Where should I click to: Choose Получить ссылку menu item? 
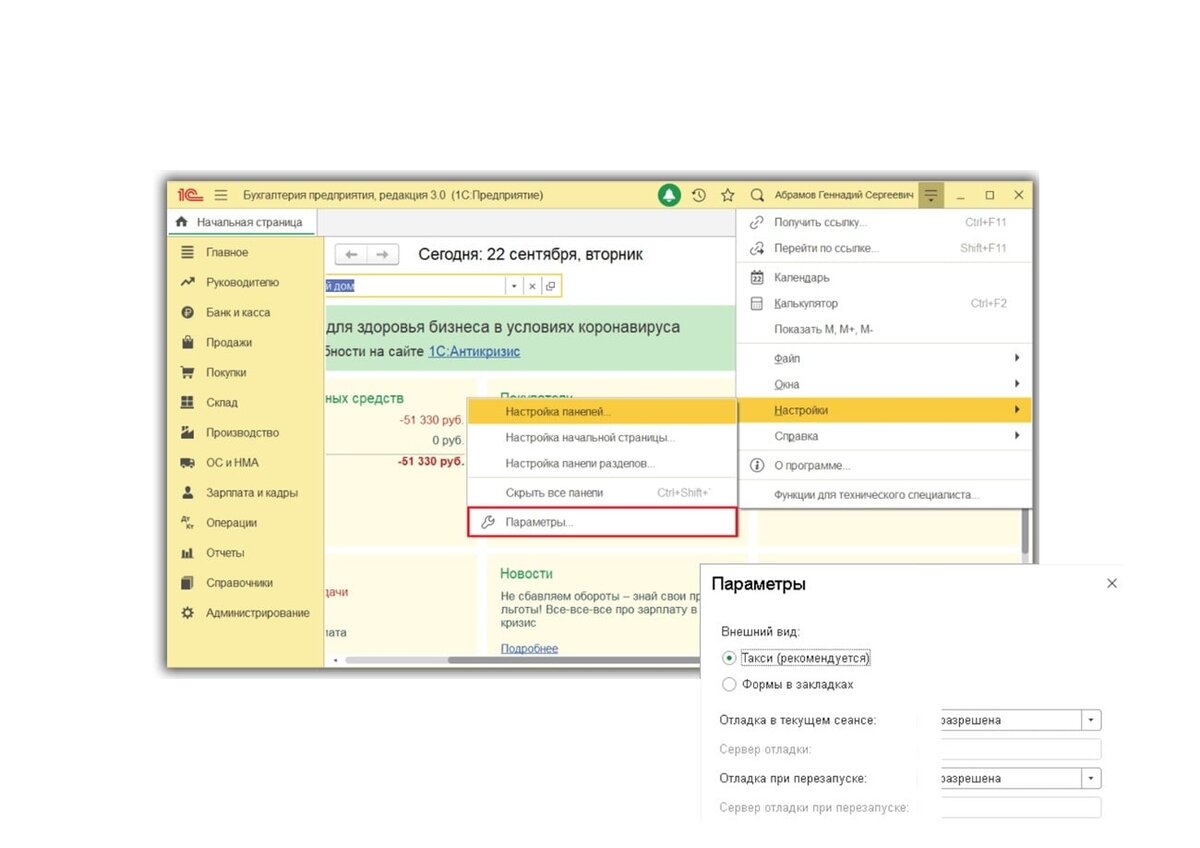click(x=884, y=222)
